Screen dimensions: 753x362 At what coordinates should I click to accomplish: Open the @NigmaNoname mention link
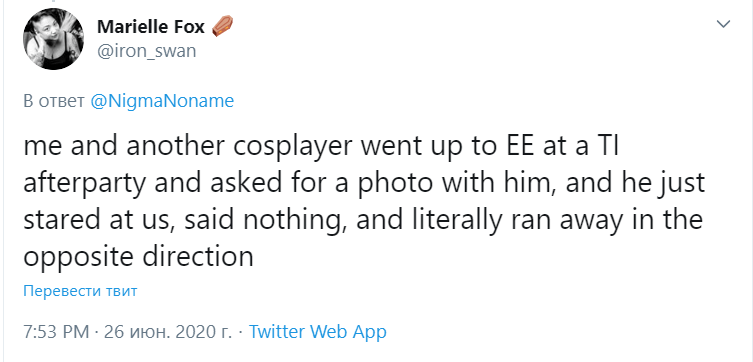[x=162, y=101]
